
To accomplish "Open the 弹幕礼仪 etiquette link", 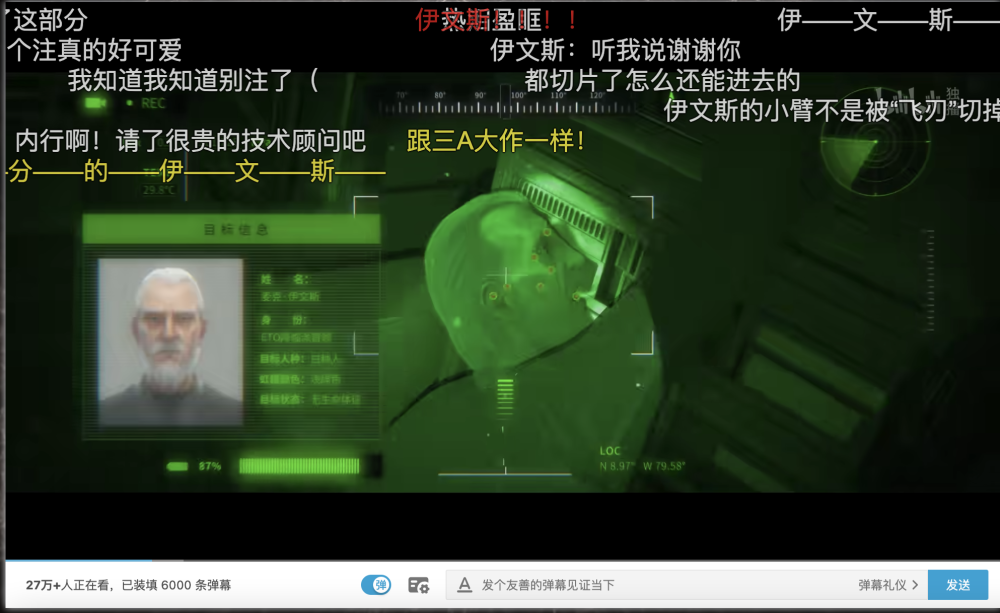I will tap(881, 585).
